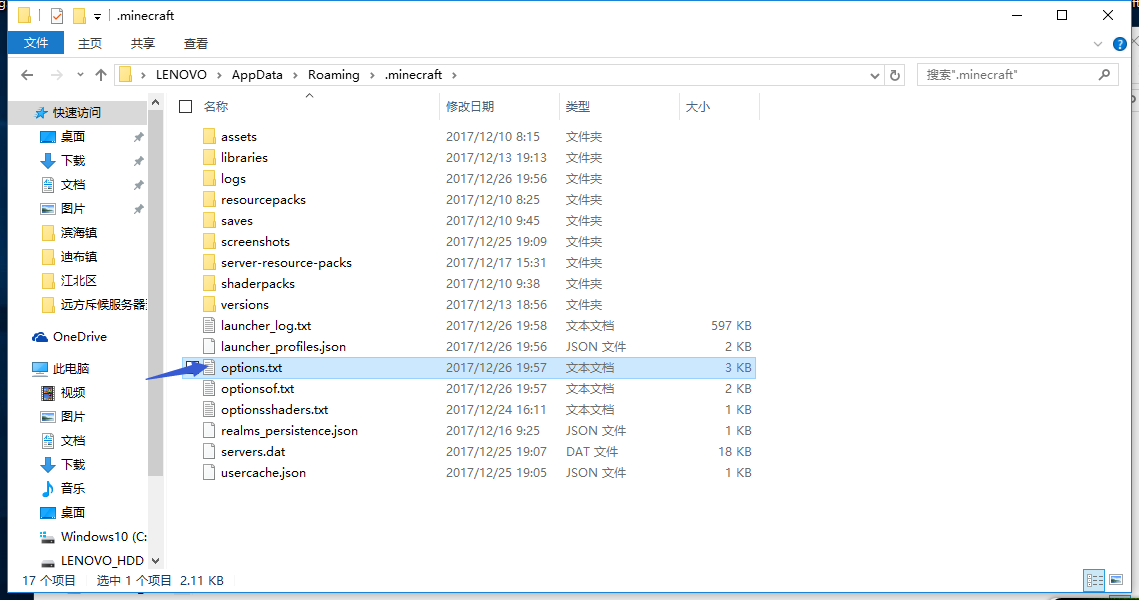Open 视频 under 此电脑
1139x600 pixels.
click(x=73, y=393)
